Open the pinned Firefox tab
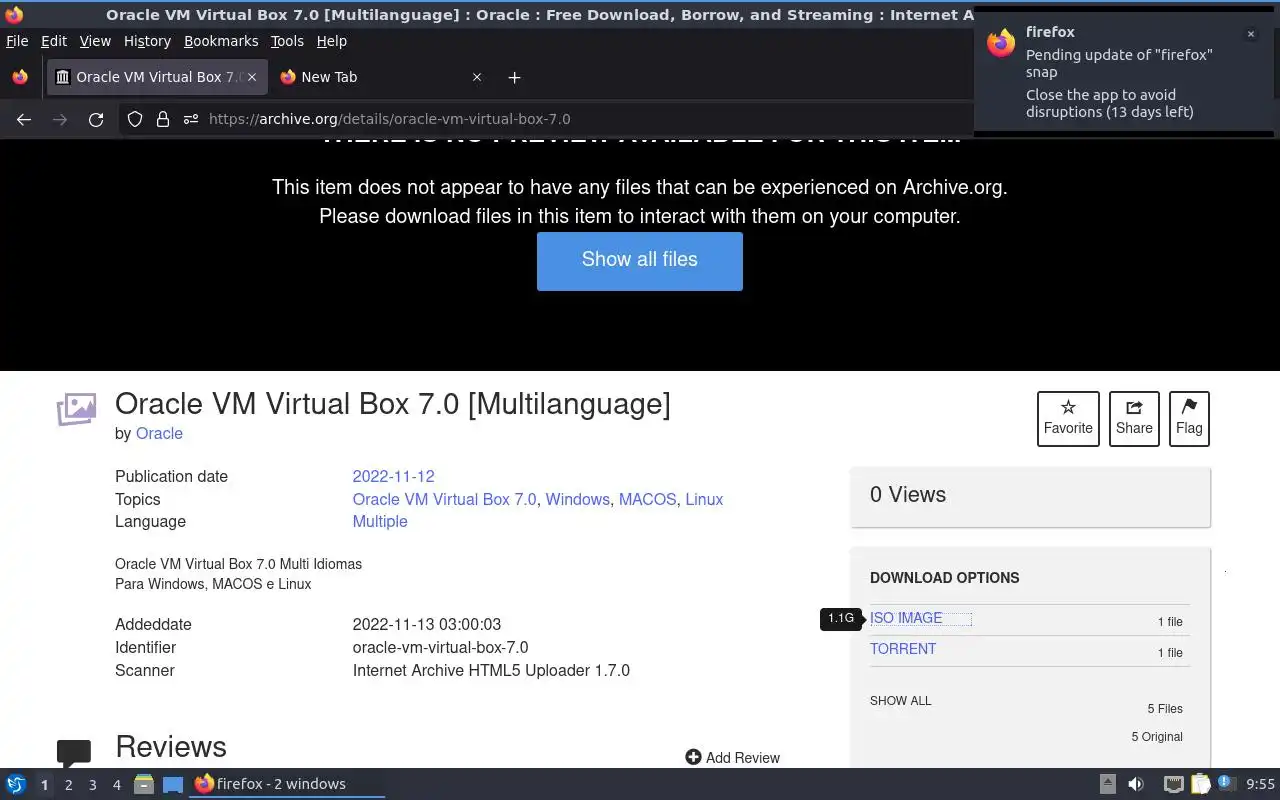Screen dimensions: 1280x800 (20, 77)
